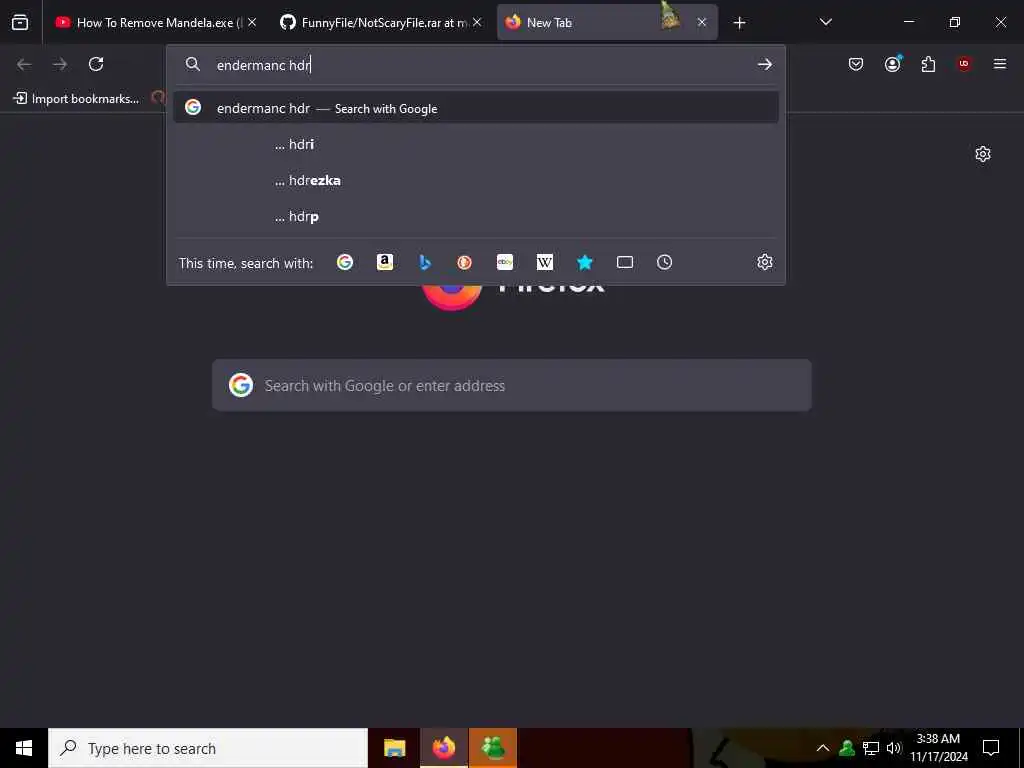Search bookmarks with the star icon
1024x768 pixels.
(584, 263)
